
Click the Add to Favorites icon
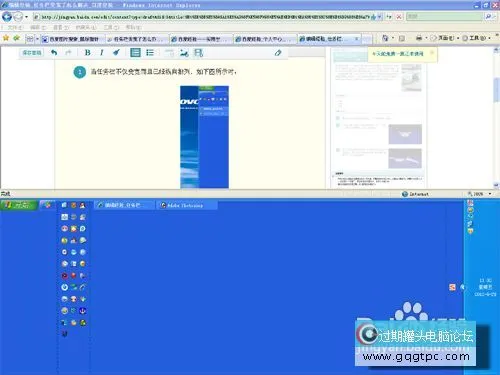[x=16, y=38]
